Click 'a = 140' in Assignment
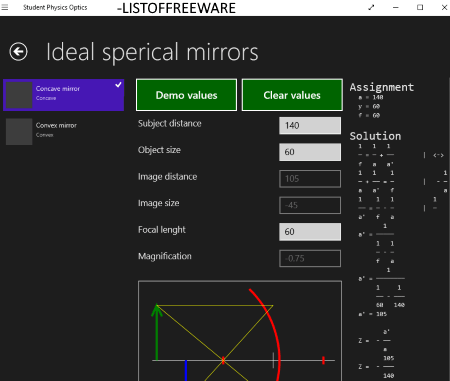Screen dimensions: 450x381 tap(371, 97)
